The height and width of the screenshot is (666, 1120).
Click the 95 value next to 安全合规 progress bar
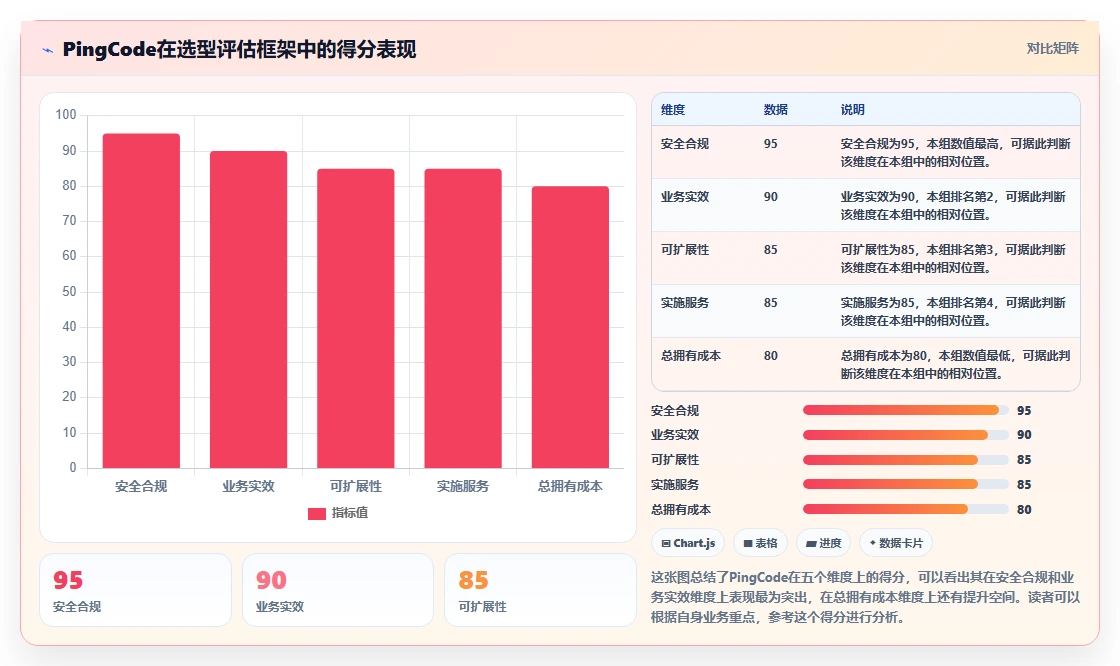tap(1024, 410)
